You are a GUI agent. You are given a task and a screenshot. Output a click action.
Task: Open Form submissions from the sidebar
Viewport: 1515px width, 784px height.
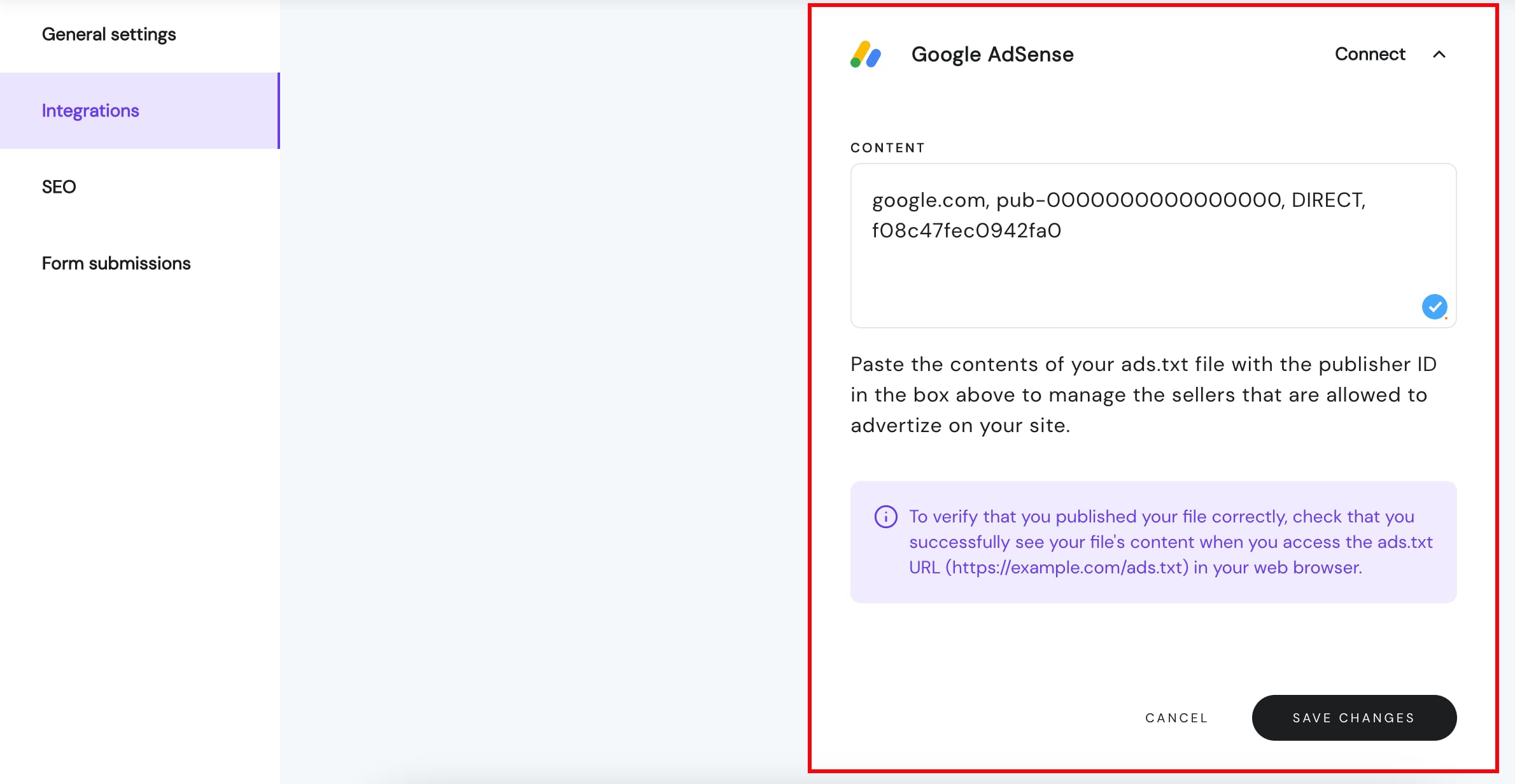click(x=116, y=263)
